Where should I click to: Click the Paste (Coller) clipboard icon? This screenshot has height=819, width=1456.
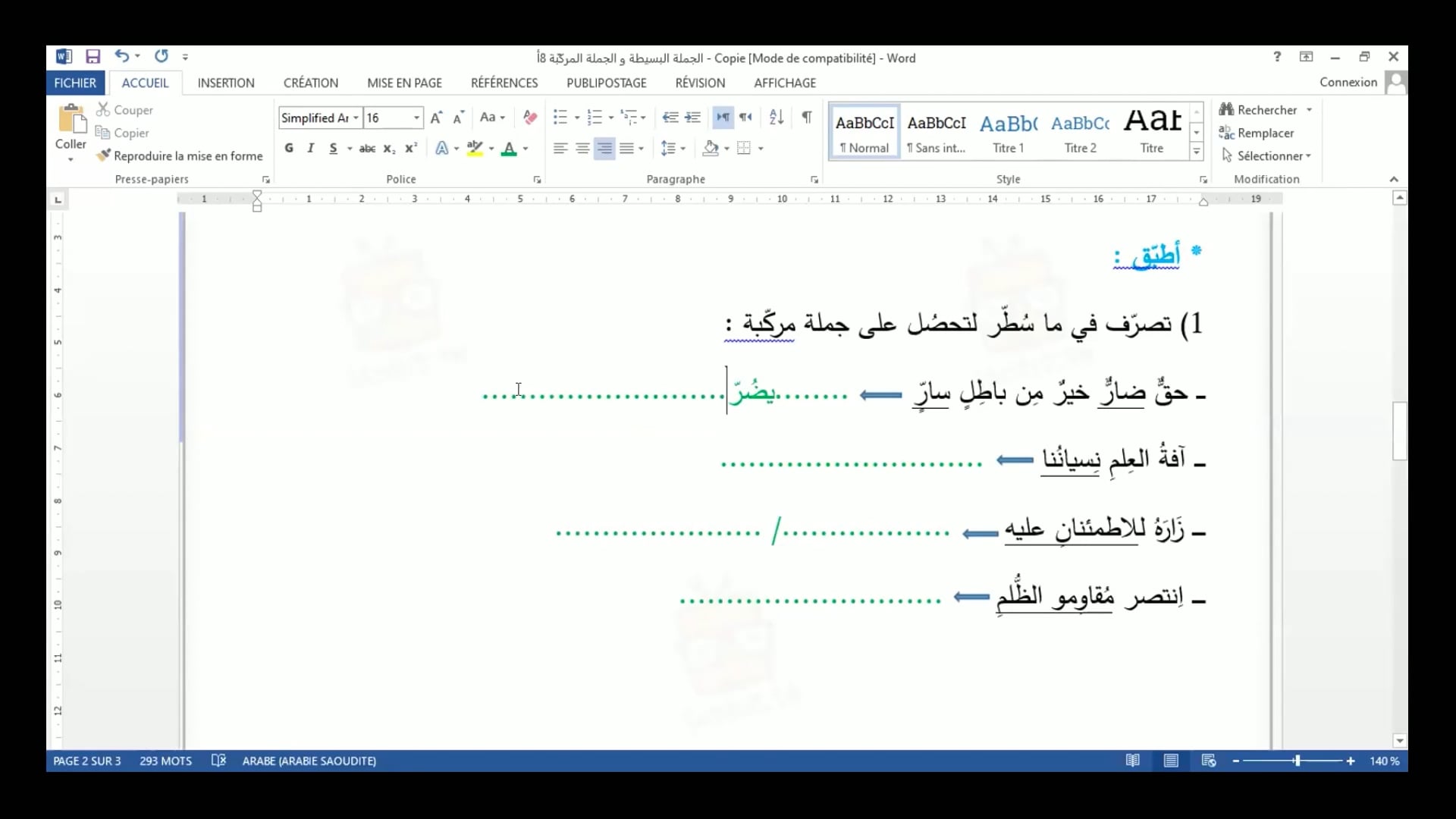[71, 119]
